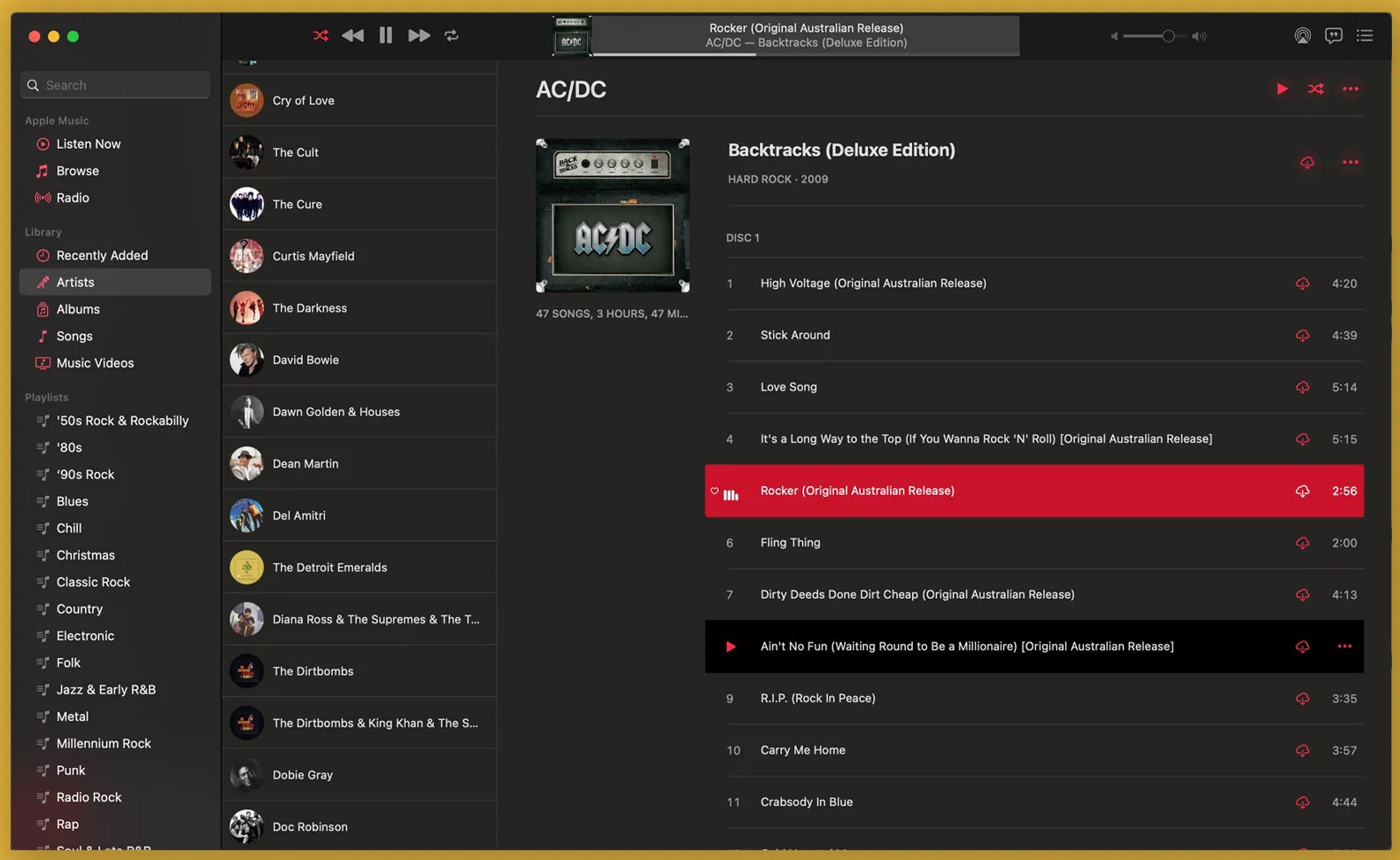Open more options for AC/DC artist
The width and height of the screenshot is (1400, 860).
click(1350, 89)
